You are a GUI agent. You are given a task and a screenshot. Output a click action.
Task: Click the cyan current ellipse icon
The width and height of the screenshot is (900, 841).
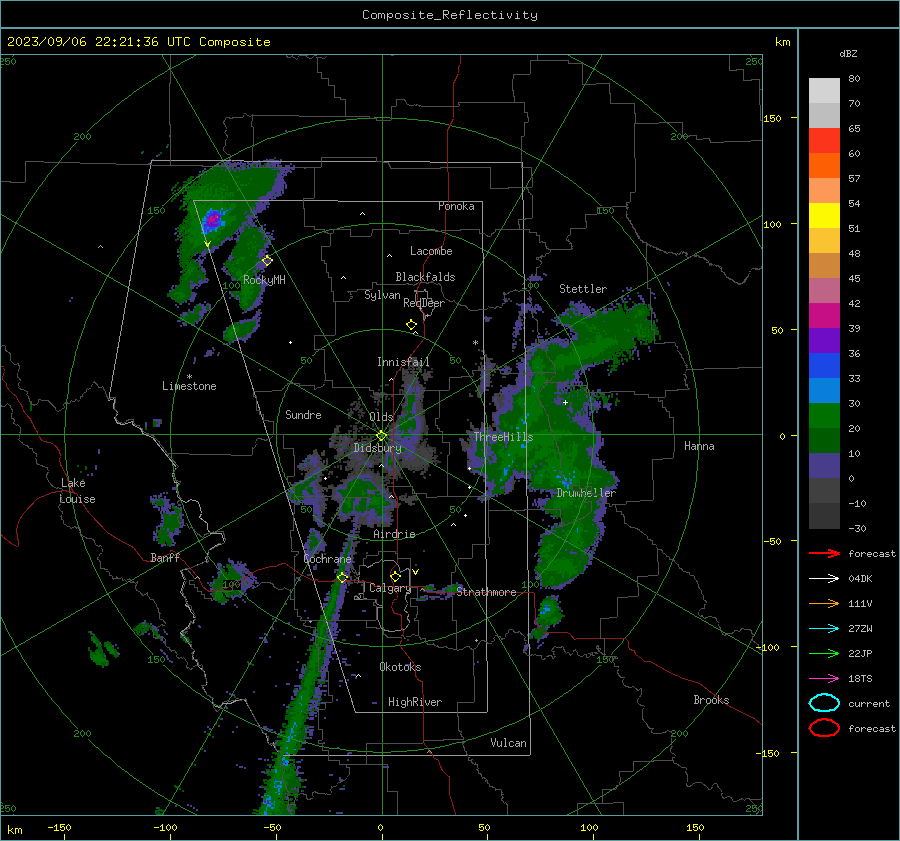click(824, 703)
